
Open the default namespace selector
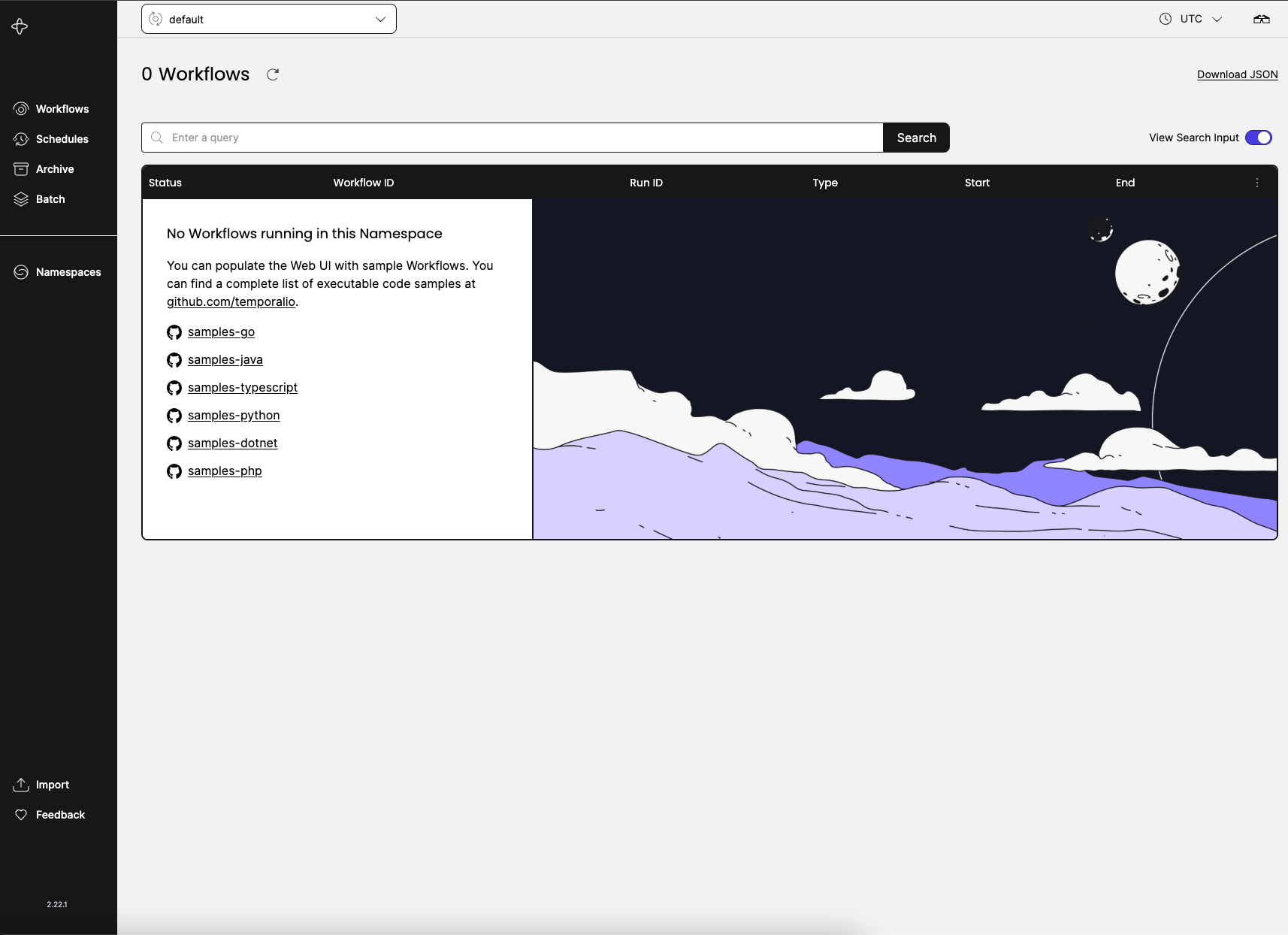click(268, 19)
